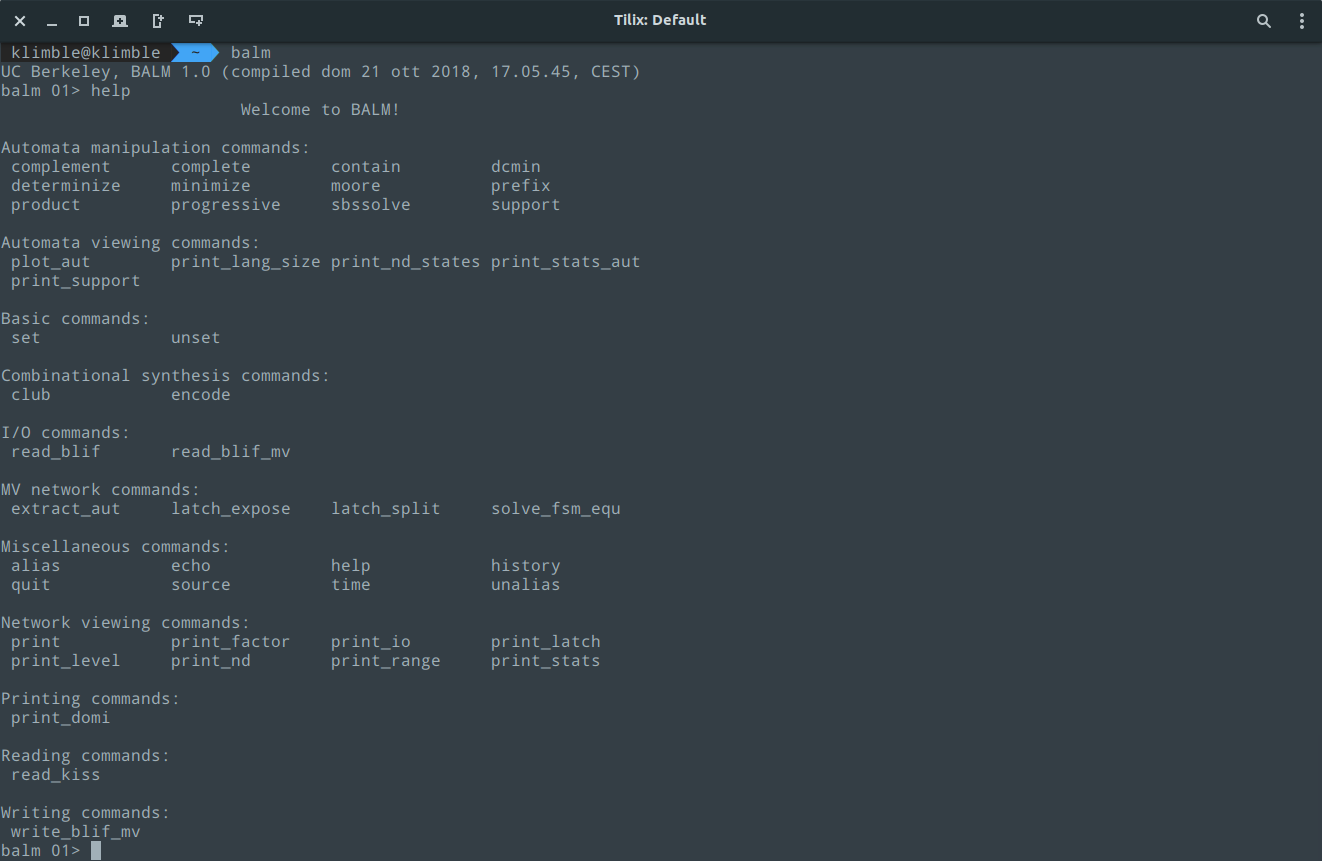Click the 'latch_split' command name
Screen dimensions: 1322x861
pos(386,509)
